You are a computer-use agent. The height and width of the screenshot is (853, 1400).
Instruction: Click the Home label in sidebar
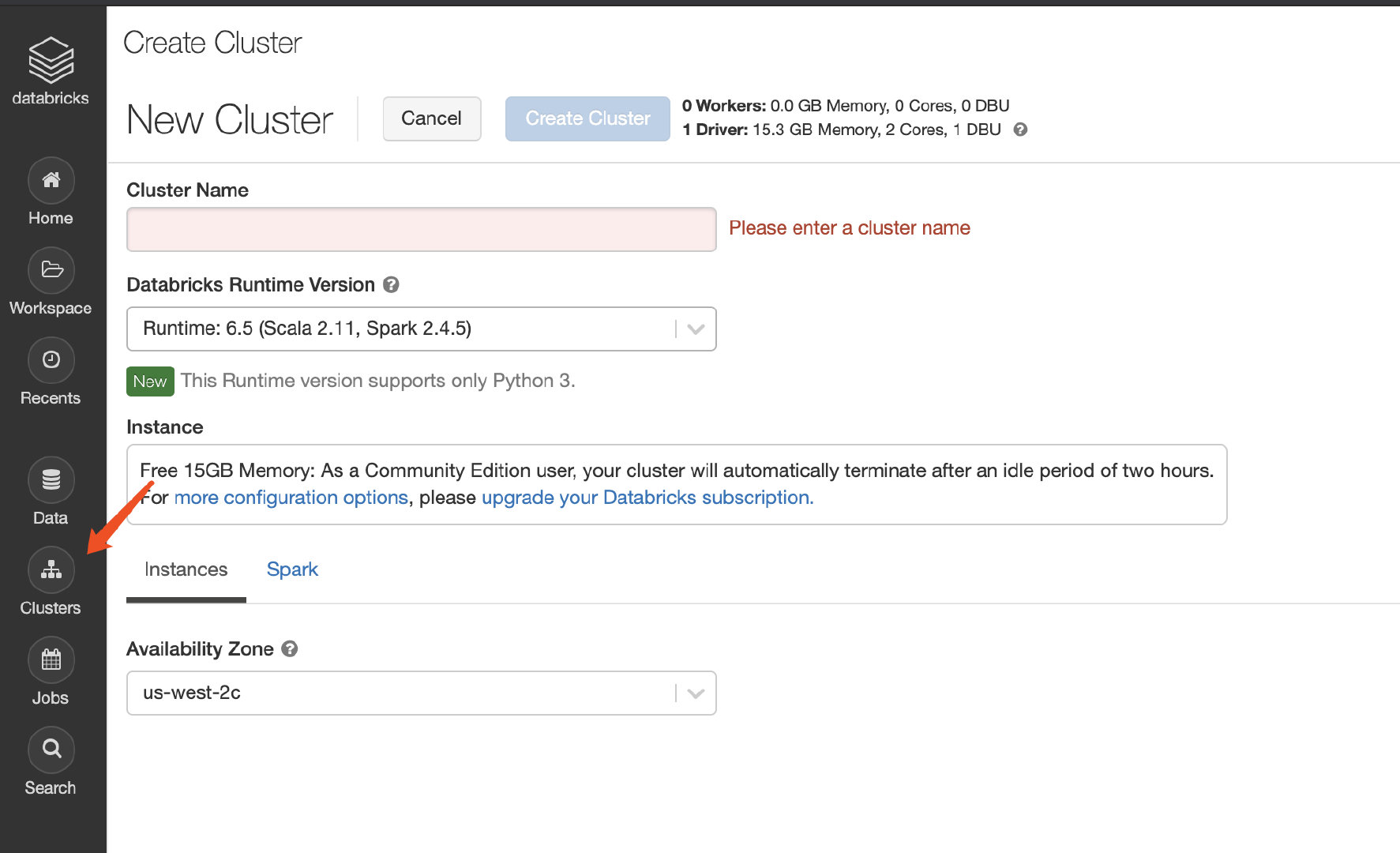51,218
